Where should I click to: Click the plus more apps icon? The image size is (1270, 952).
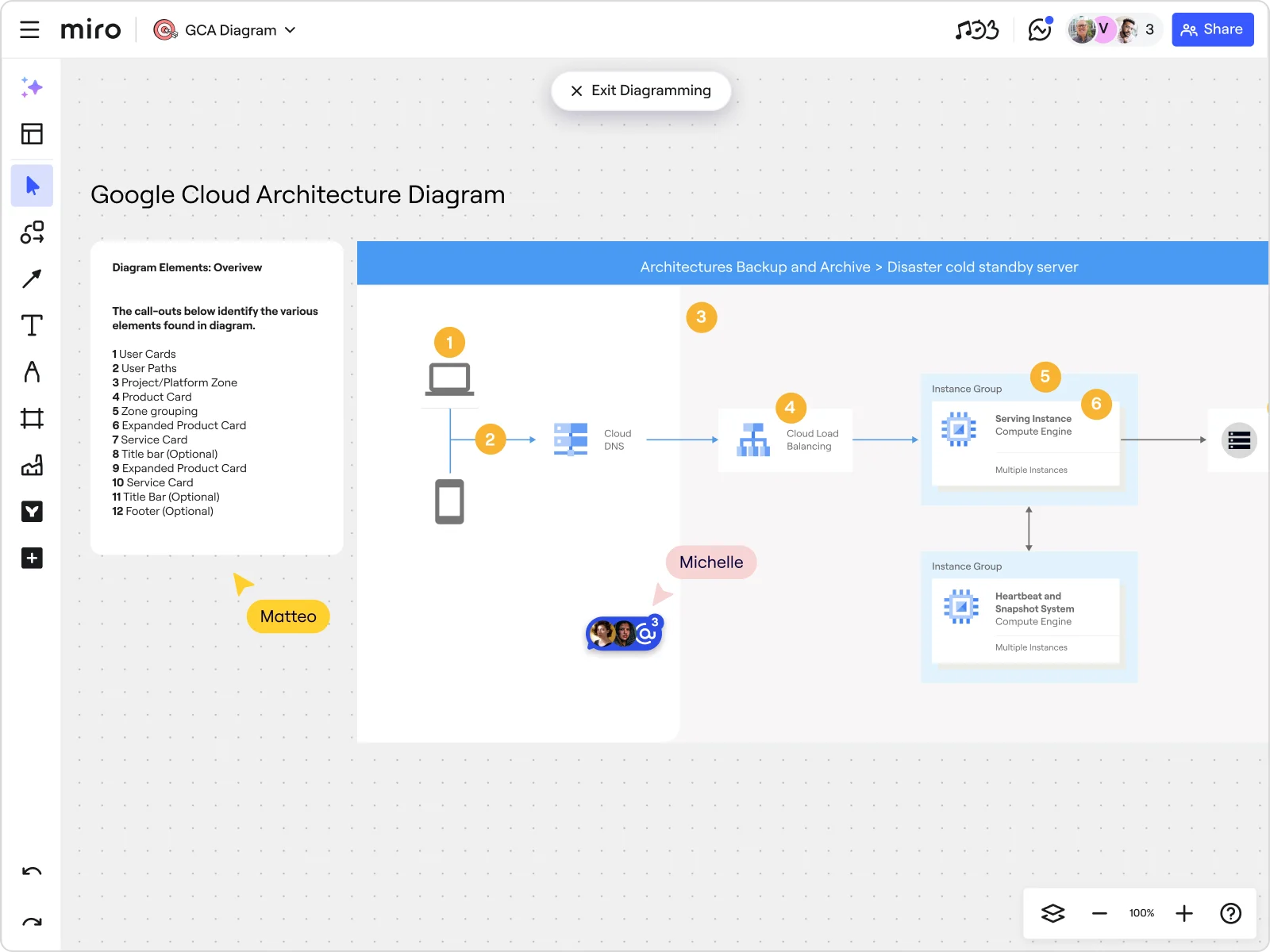point(32,558)
